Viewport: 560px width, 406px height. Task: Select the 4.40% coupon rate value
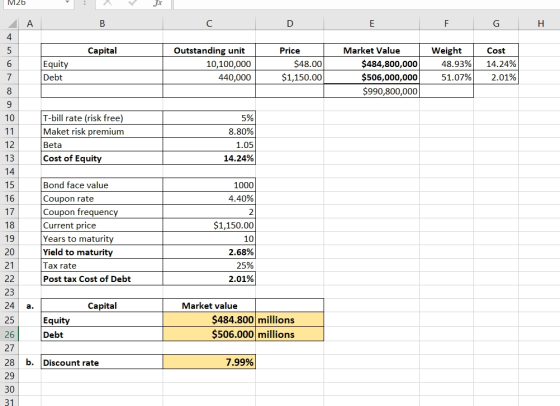coord(209,198)
